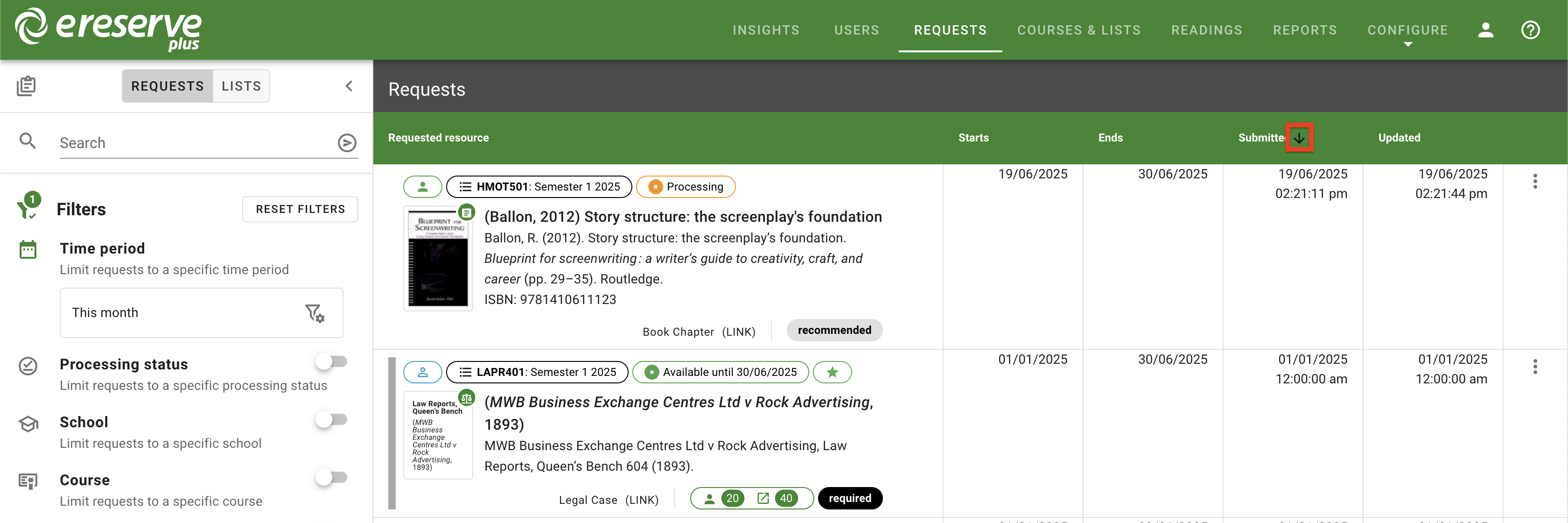This screenshot has height=523, width=1568.
Task: Enable the Processing status filter toggle
Action: tap(332, 361)
